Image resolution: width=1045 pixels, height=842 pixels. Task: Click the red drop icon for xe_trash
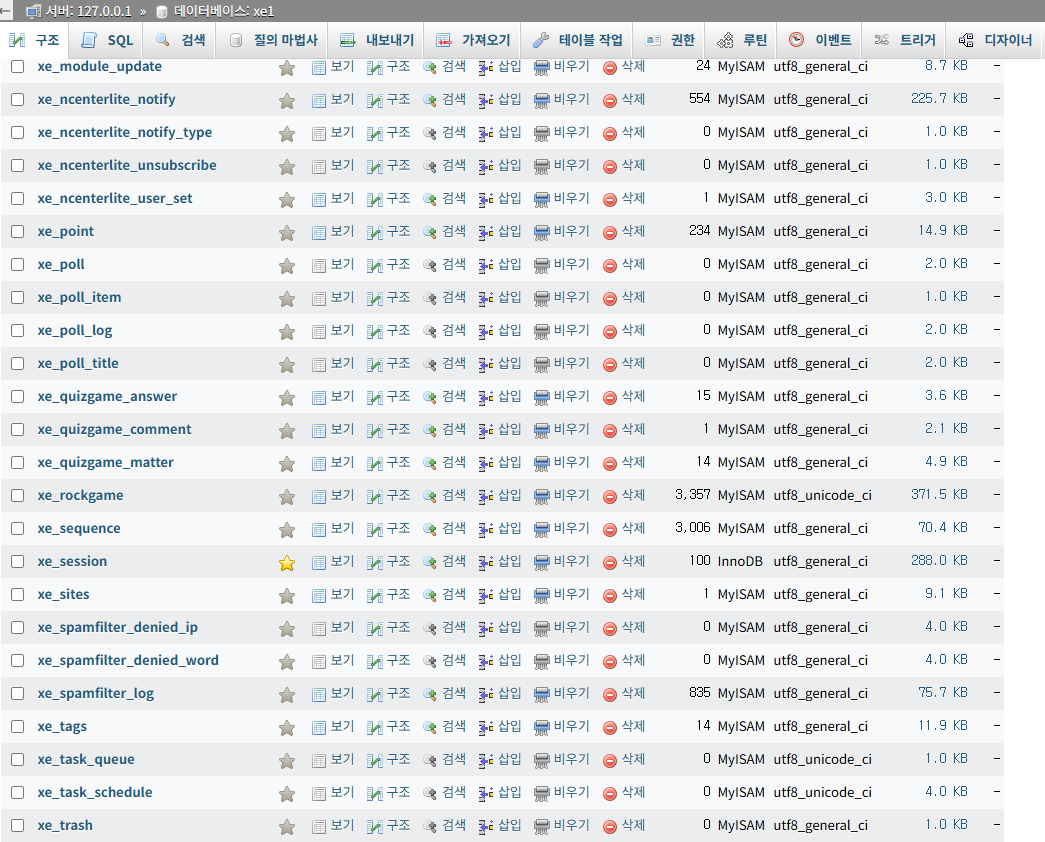(610, 826)
